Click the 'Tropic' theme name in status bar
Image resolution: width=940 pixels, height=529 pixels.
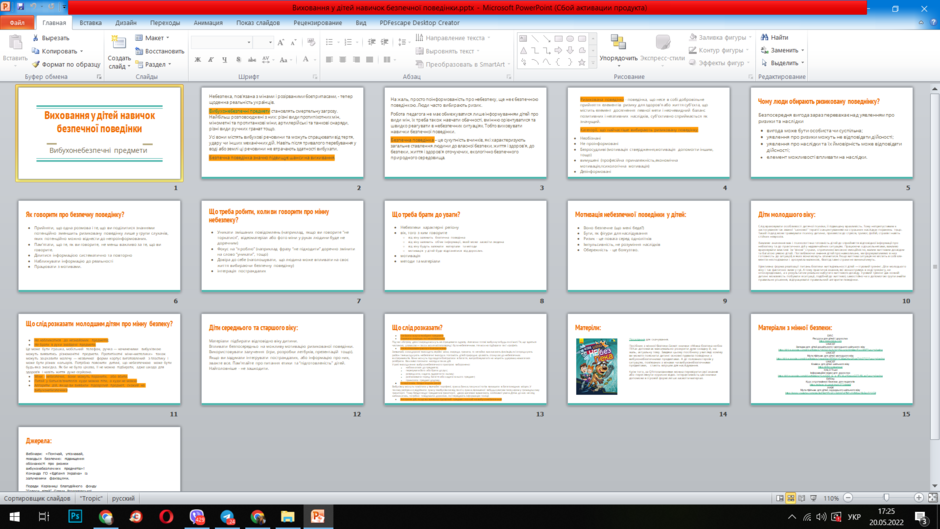click(91, 498)
